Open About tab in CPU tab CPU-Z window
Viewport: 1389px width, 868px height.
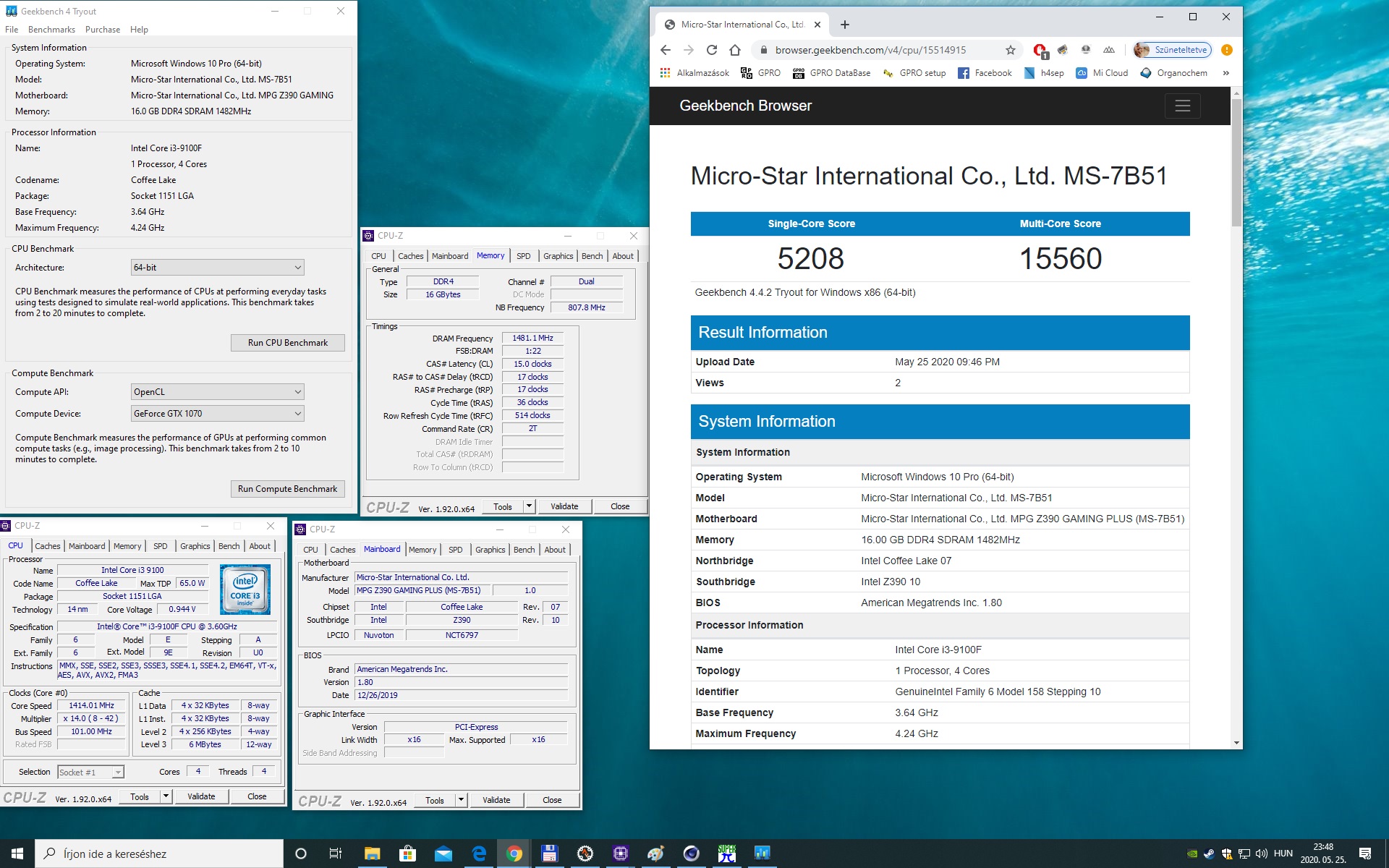coord(260,546)
